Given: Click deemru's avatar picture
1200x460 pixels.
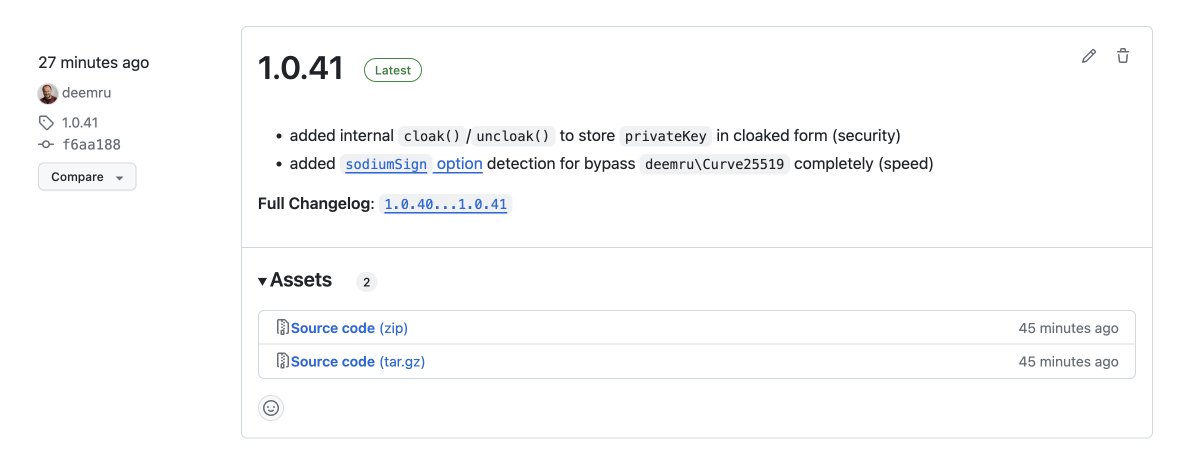Looking at the screenshot, I should click(x=47, y=94).
